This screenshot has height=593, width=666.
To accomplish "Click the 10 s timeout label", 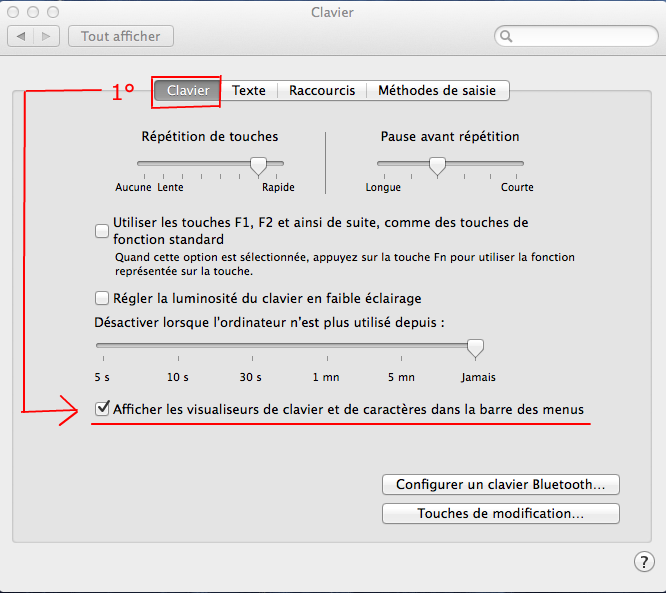I will (x=178, y=377).
